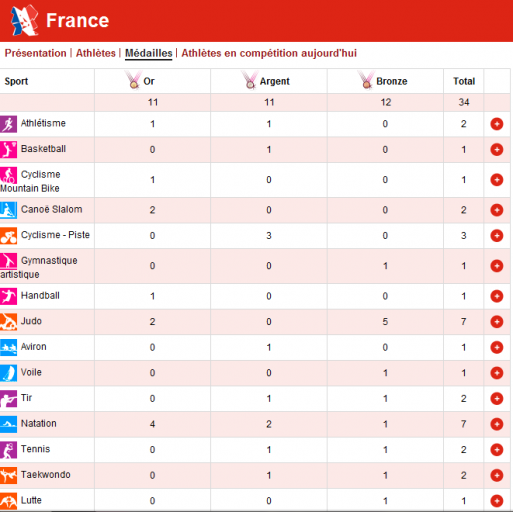This screenshot has width=513, height=512.
Task: Switch to the Athlètes tab
Action: click(x=96, y=53)
